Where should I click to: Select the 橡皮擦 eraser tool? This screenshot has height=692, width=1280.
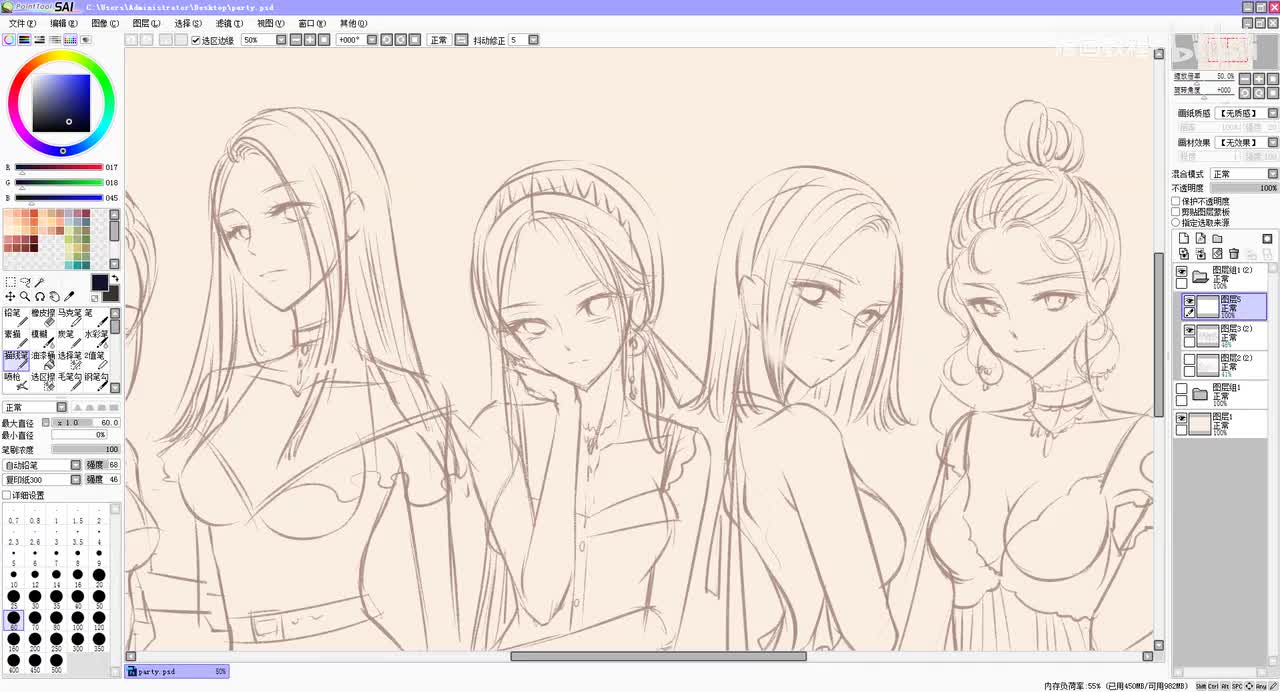point(43,318)
